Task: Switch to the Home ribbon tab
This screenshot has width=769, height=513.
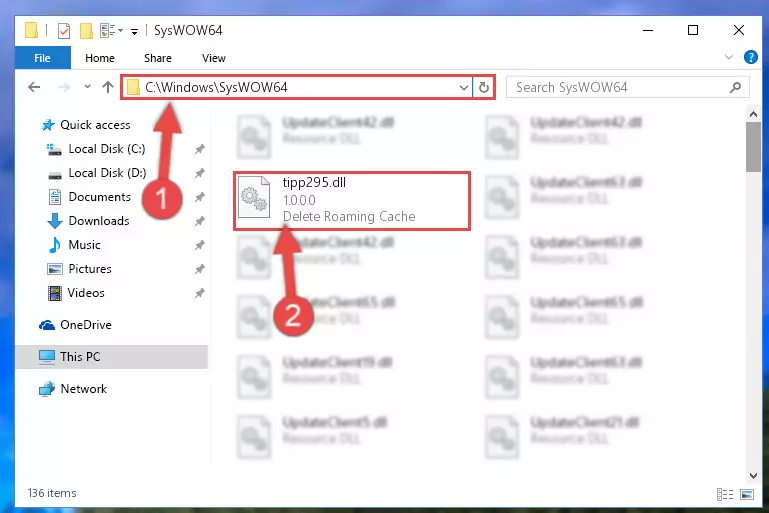Action: coord(100,58)
